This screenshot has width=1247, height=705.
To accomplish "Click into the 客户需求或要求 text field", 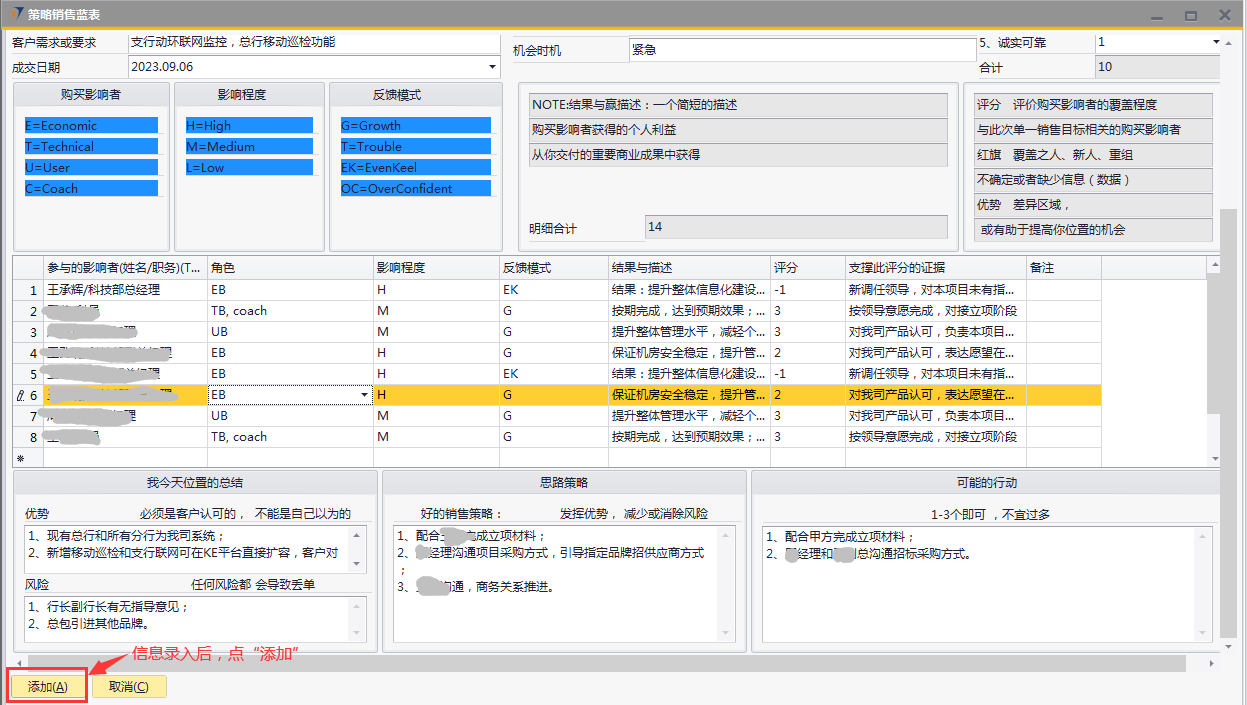I will tap(312, 43).
